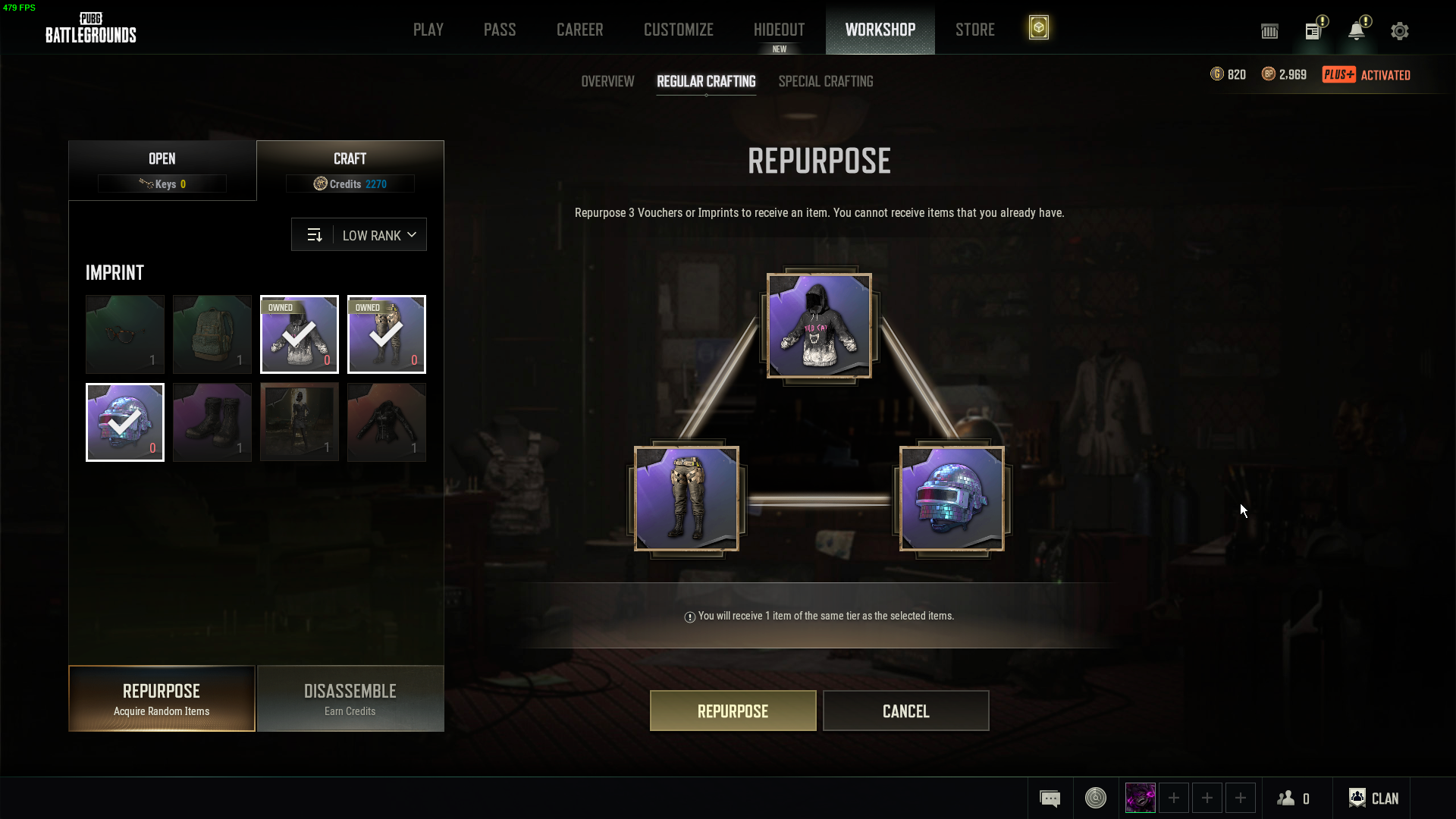Uncheck the disco helmet imprint
This screenshot has width=1456, height=819.
click(125, 422)
